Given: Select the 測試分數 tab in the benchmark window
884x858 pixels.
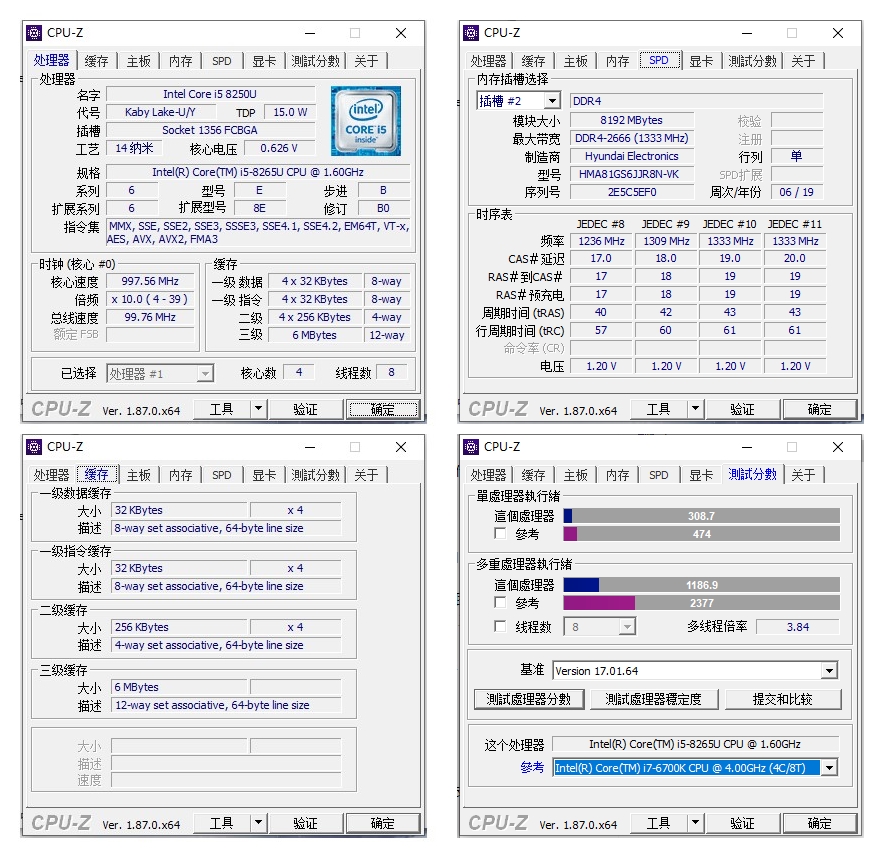Looking at the screenshot, I should click(753, 474).
